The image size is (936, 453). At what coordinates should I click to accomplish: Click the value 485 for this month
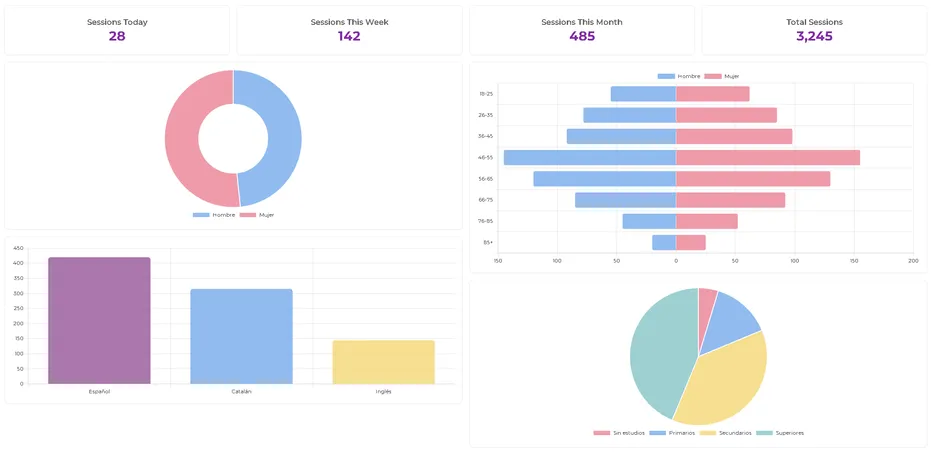[582, 36]
